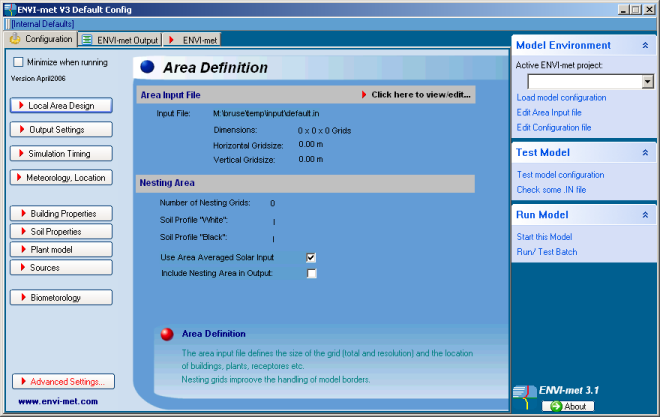Collapse the Model Environment panel
Viewport: 660px width, 417px height.
645,45
